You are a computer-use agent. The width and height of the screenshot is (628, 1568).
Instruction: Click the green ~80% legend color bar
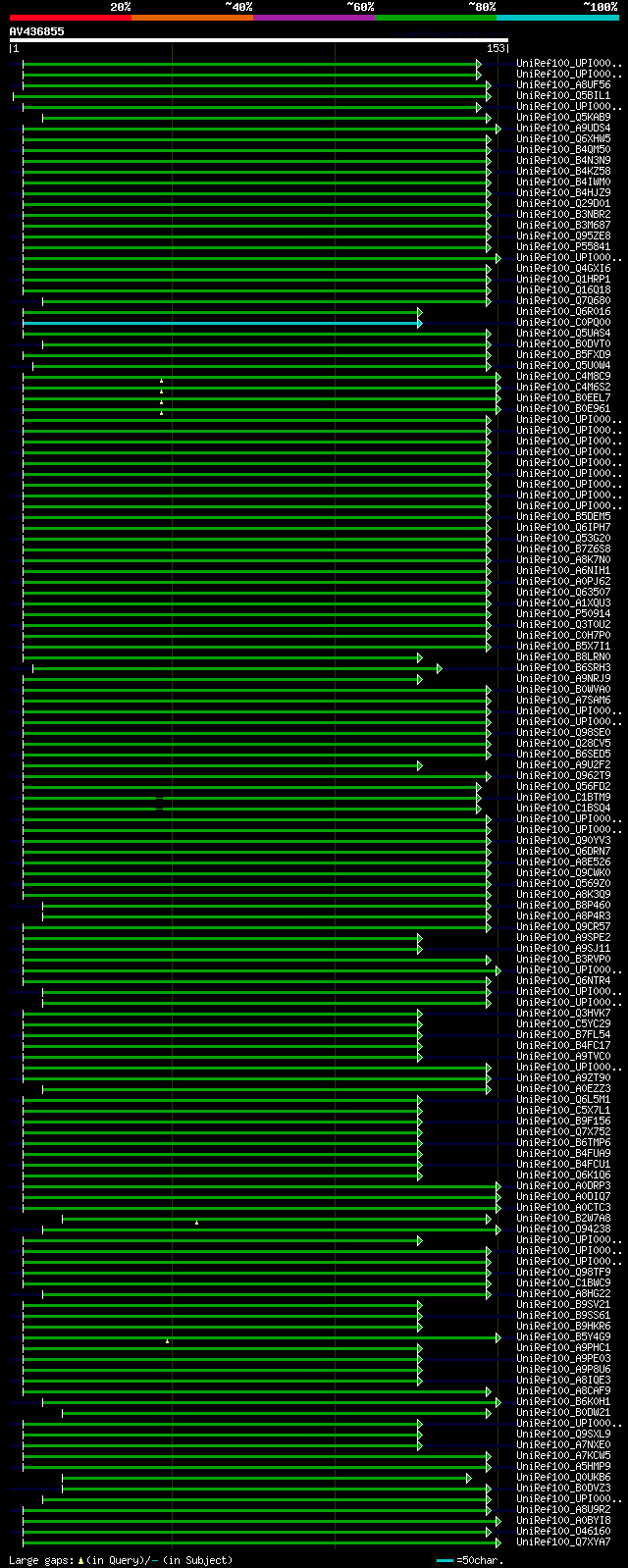click(x=436, y=18)
